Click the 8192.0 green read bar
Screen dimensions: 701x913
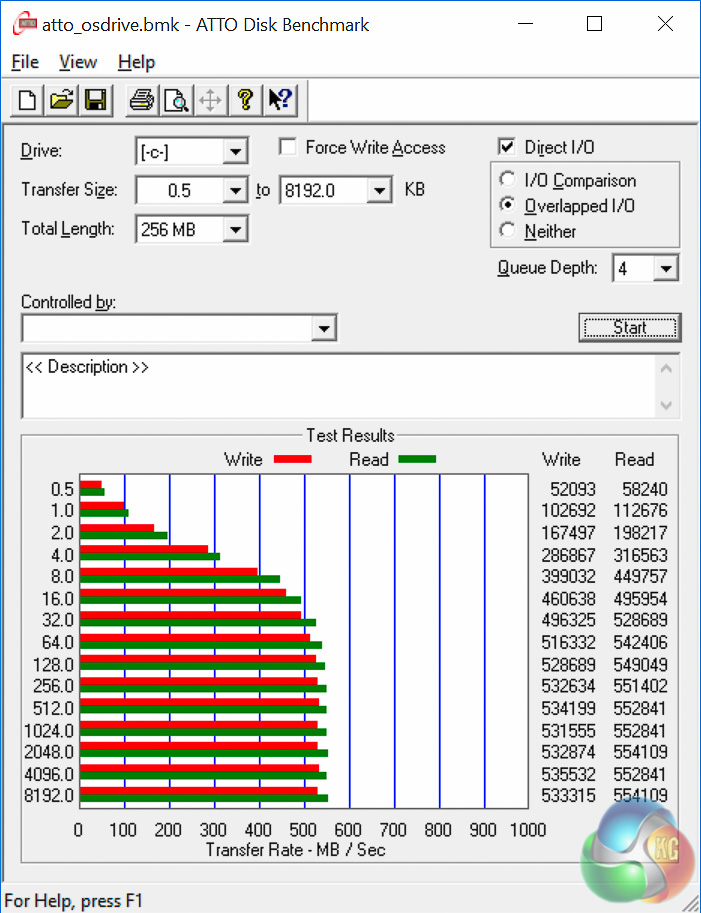pos(204,798)
